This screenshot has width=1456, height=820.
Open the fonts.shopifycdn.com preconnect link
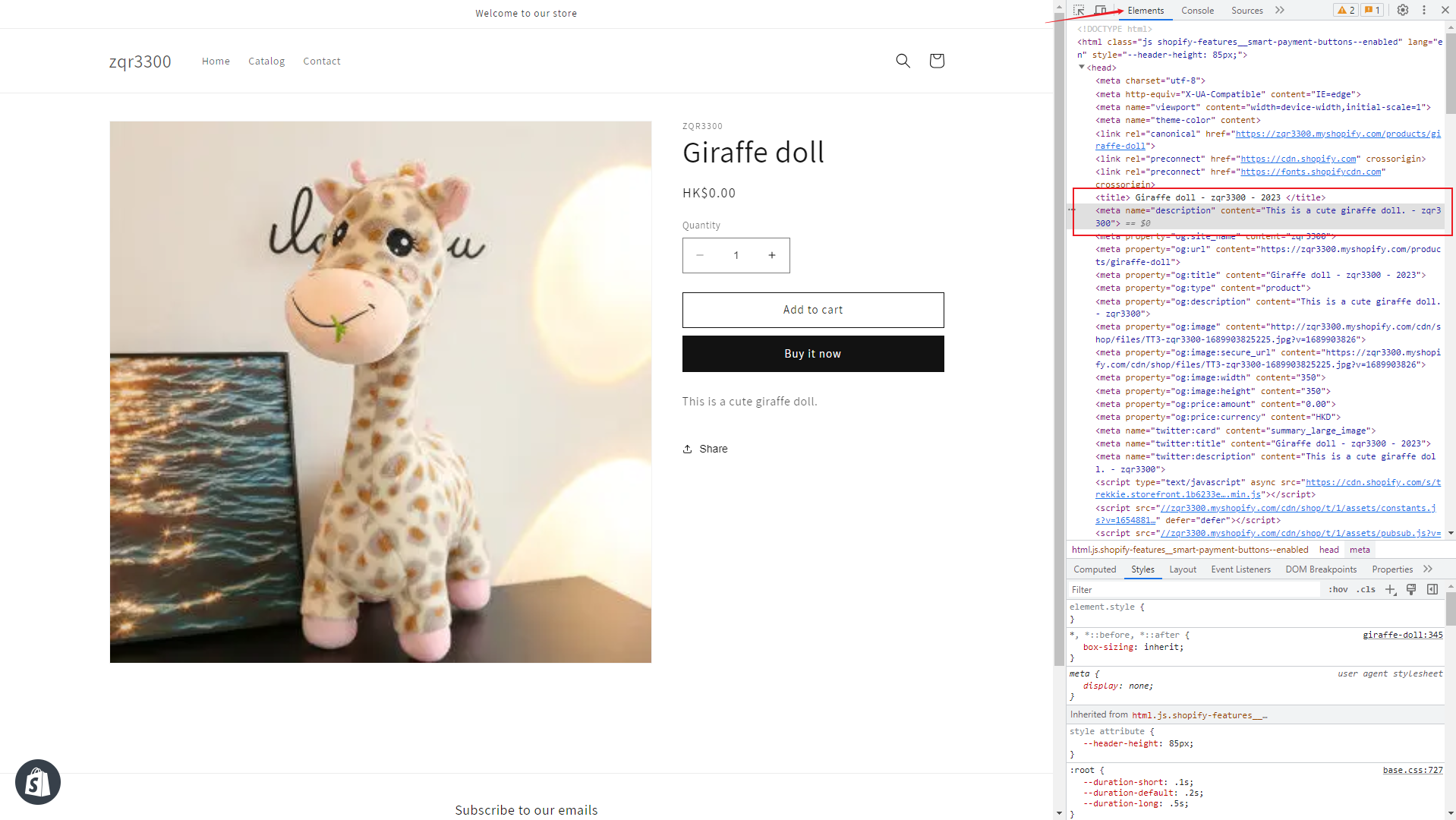(x=1311, y=172)
